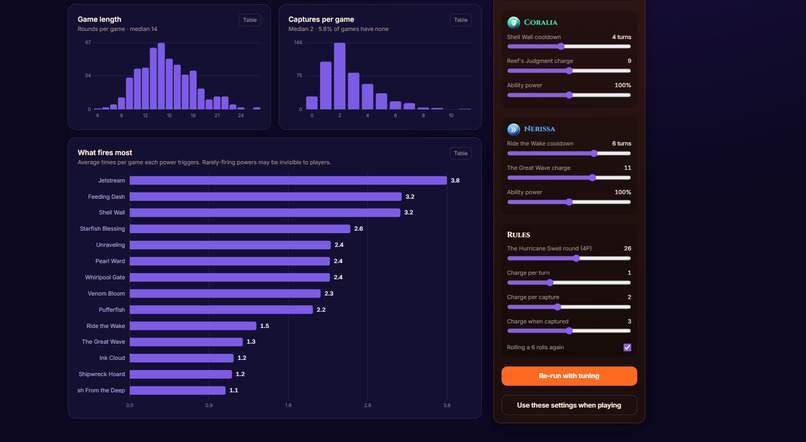This screenshot has width=806, height=442.
Task: Click Use these settings when playing
Action: coord(569,405)
